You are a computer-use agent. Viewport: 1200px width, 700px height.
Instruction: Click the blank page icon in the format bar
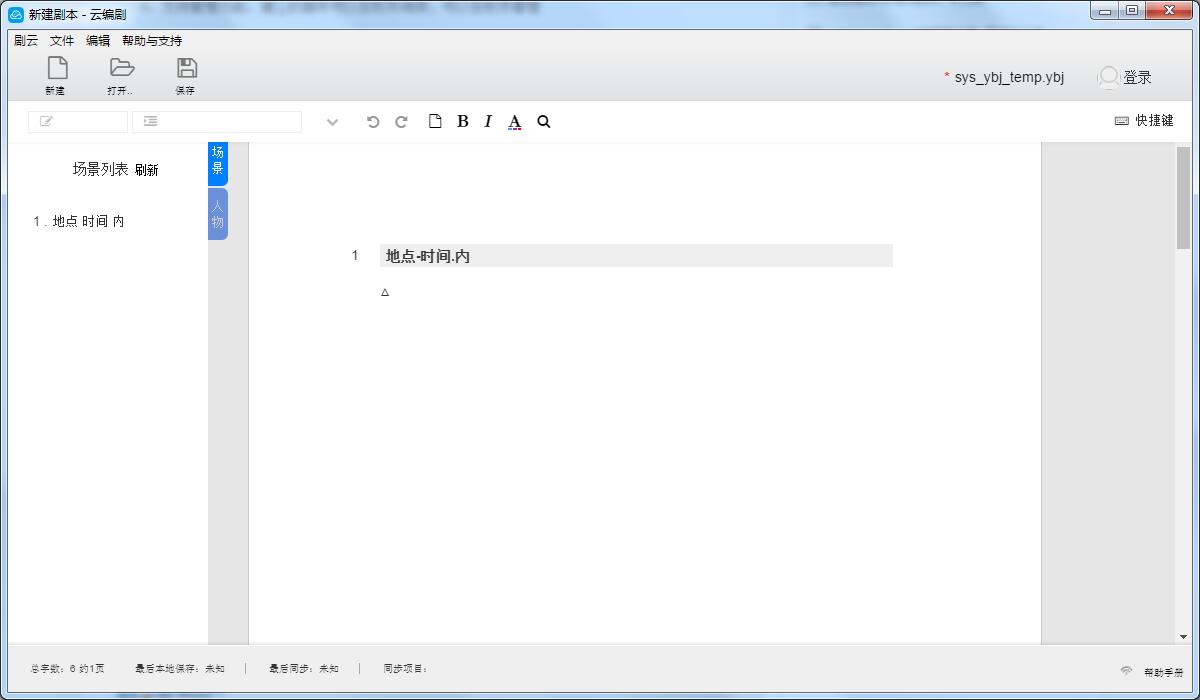pyautogui.click(x=435, y=122)
